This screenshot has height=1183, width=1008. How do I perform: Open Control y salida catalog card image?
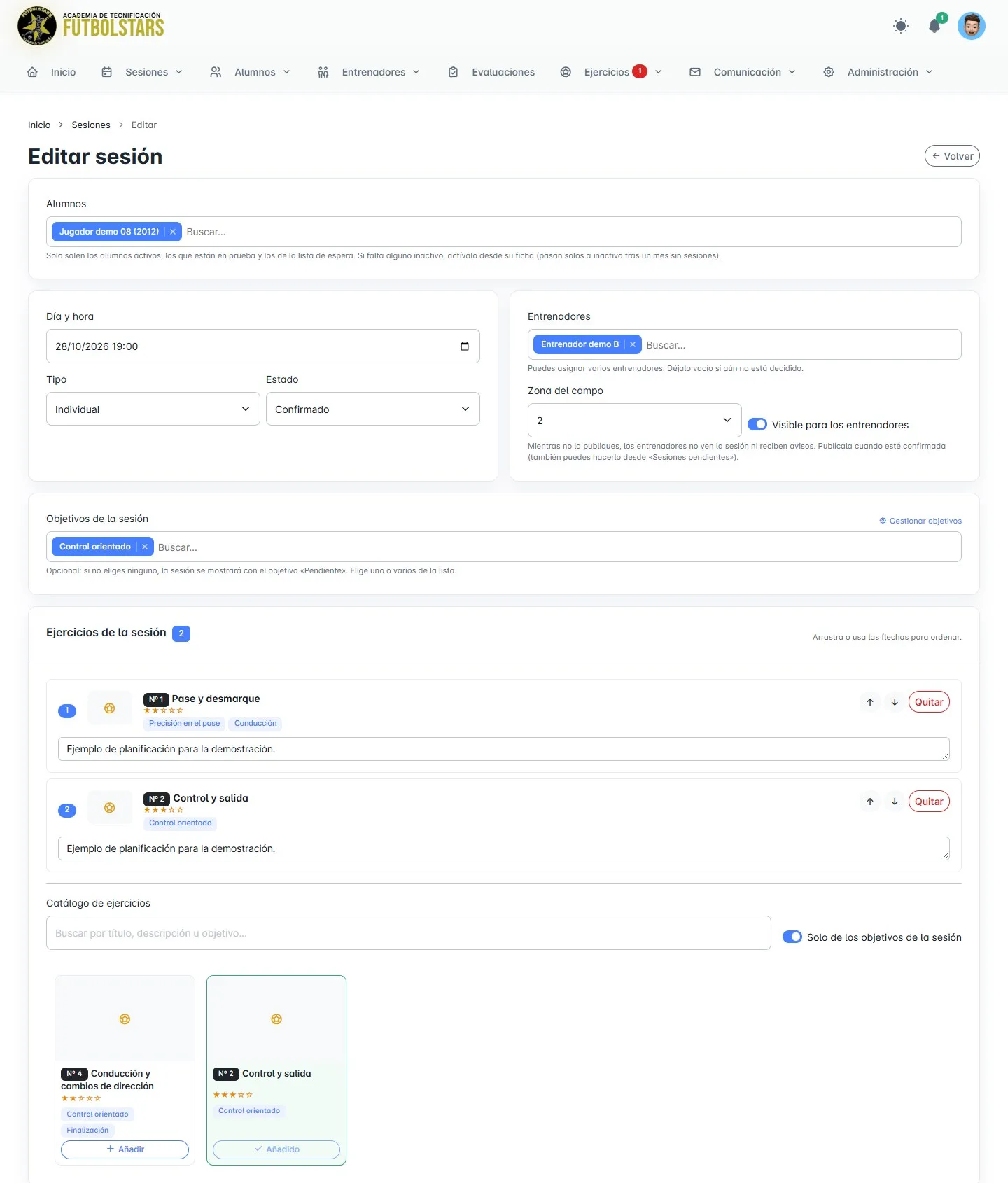(x=276, y=1019)
